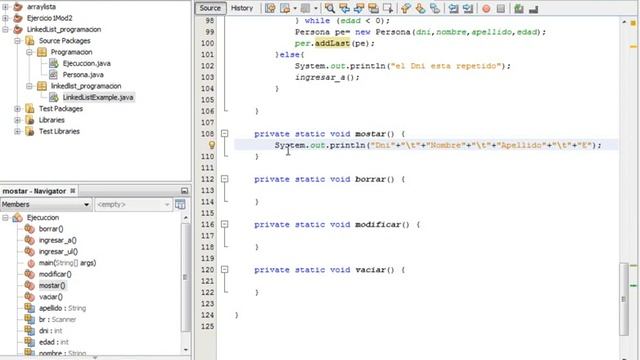Click the Navigator scroll down arrow
This screenshot has width=640, height=360.
point(186,350)
